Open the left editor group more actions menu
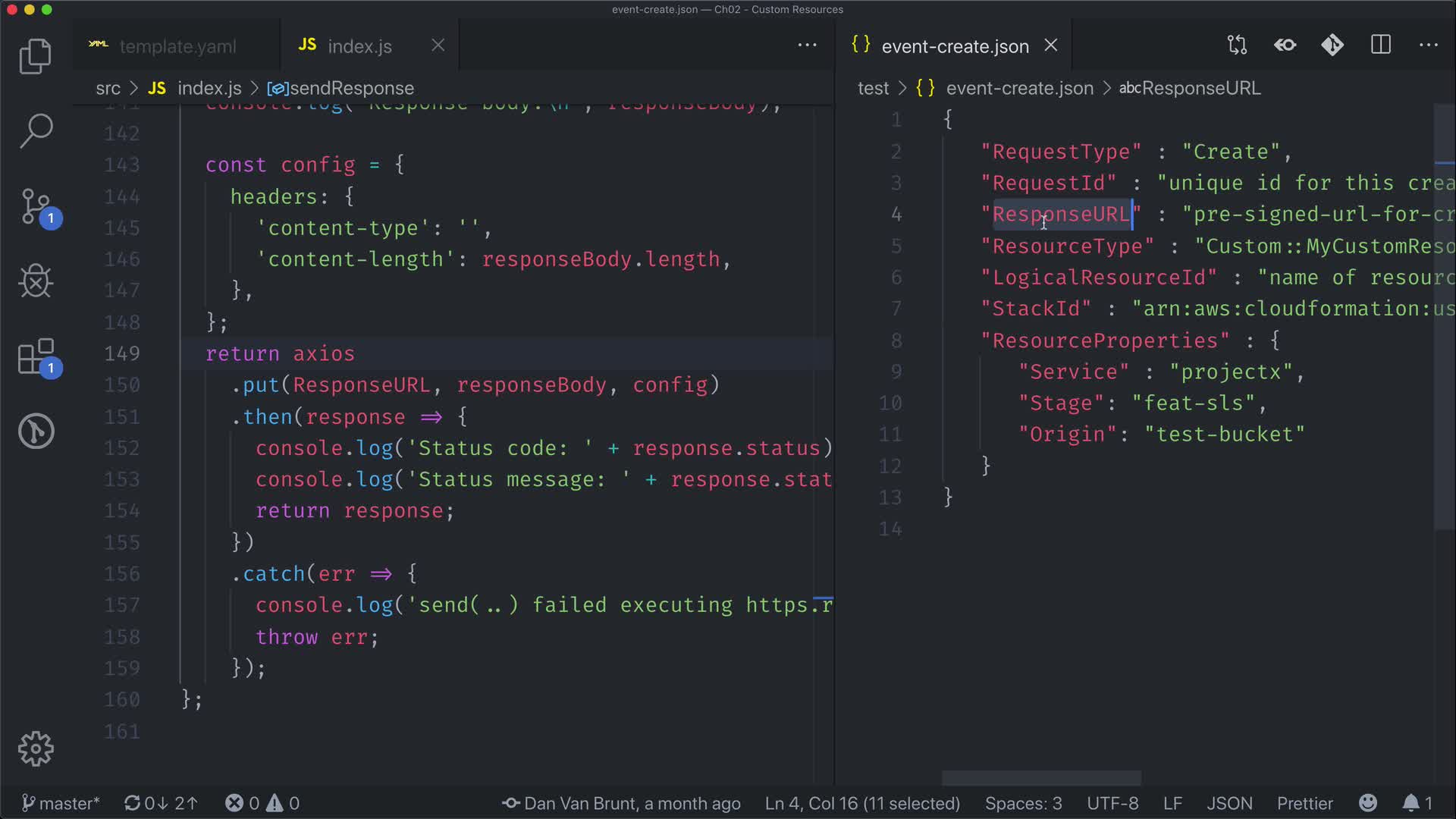Image resolution: width=1456 pixels, height=819 pixels. pyautogui.click(x=807, y=45)
